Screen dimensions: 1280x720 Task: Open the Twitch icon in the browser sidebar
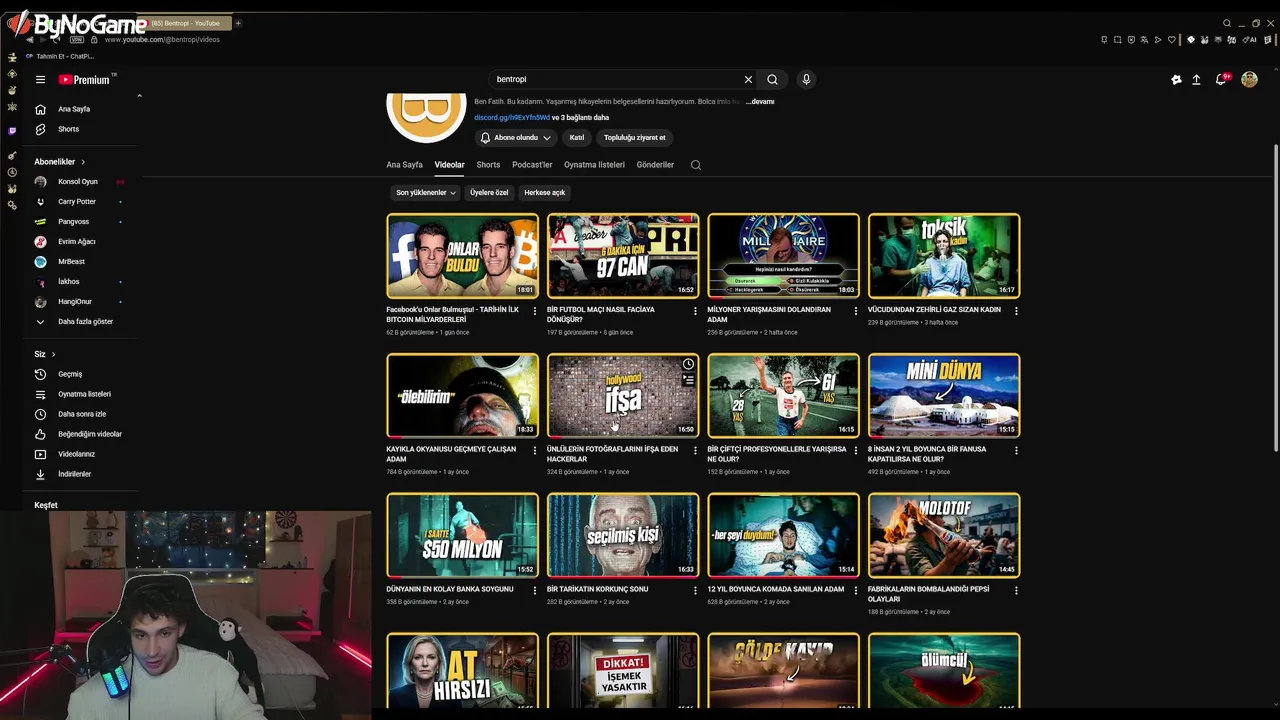coord(12,131)
